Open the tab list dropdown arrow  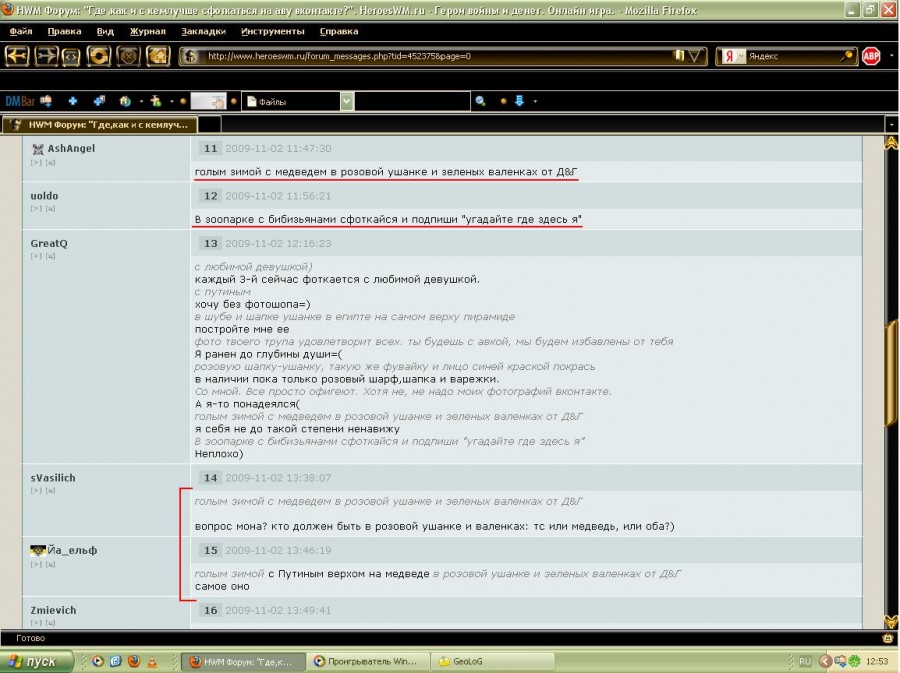point(889,125)
